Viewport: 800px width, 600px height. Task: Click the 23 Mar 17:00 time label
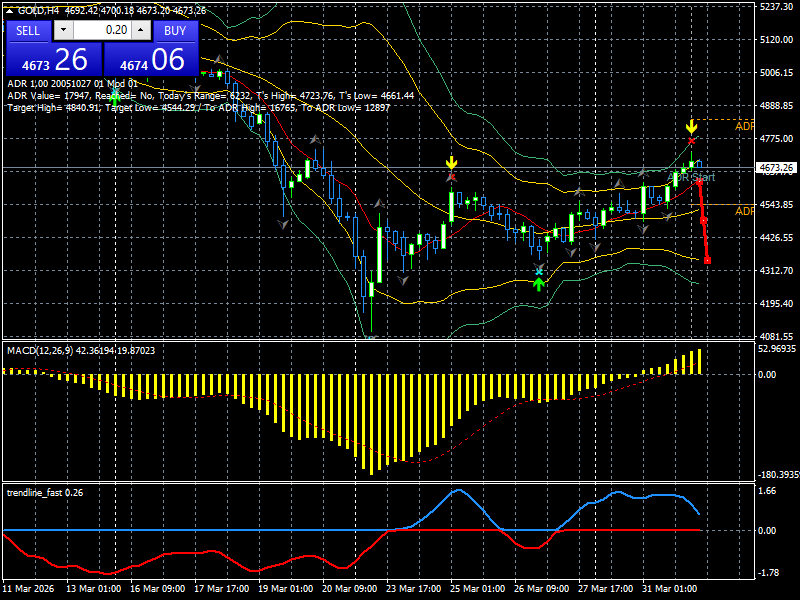pos(413,588)
